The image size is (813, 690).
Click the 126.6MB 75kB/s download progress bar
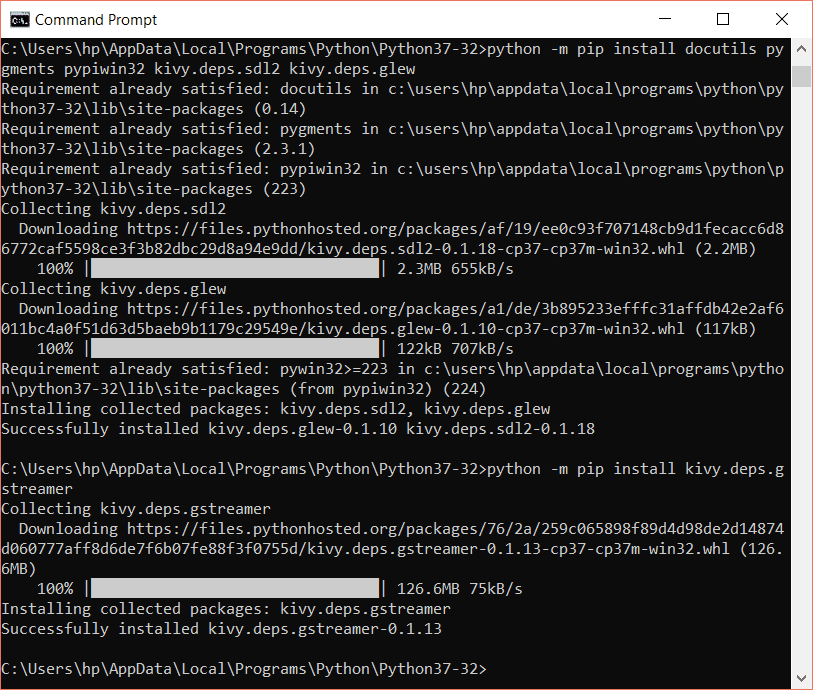click(x=235, y=588)
